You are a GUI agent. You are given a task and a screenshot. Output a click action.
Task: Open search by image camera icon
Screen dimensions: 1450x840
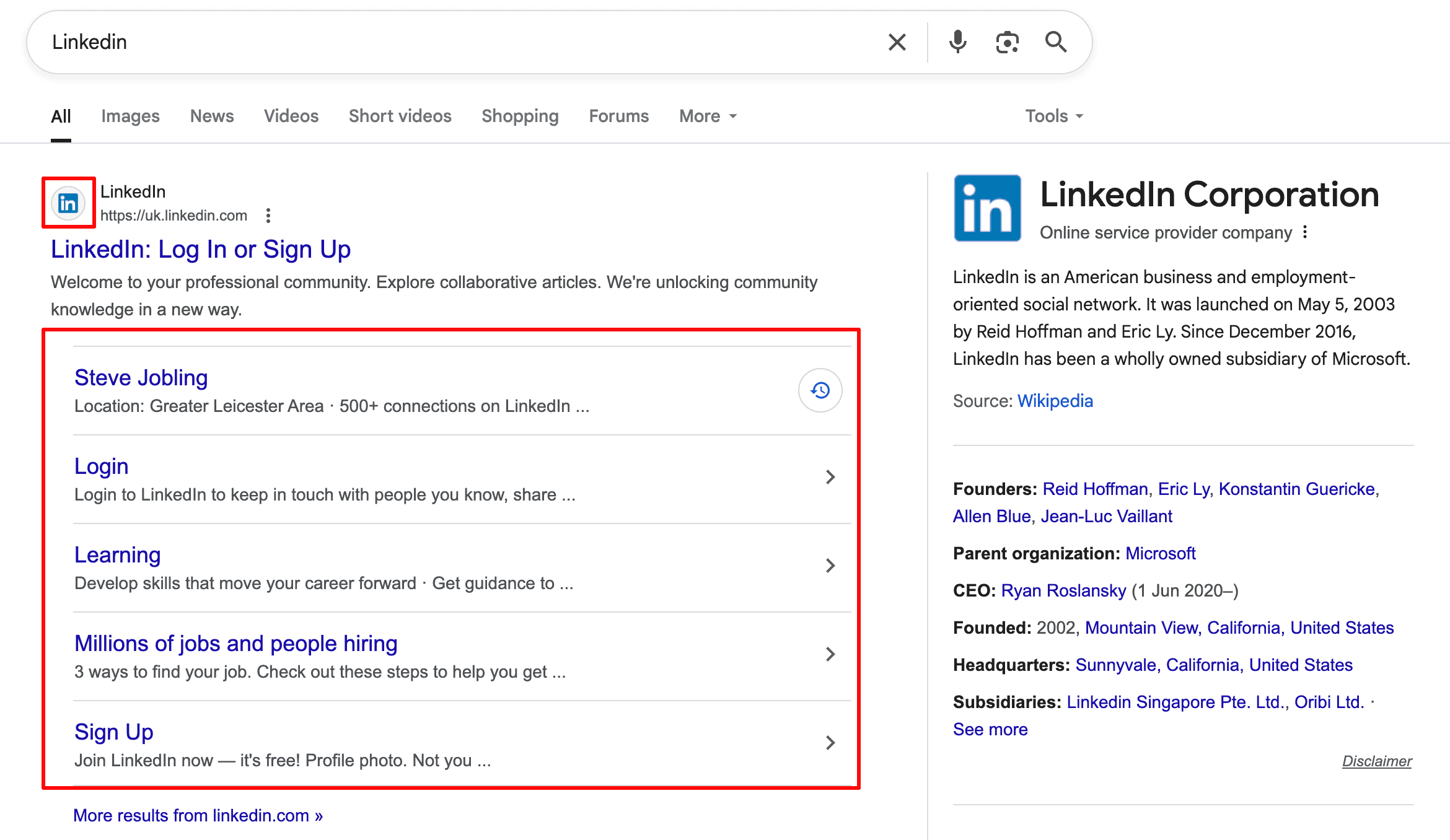1007,42
